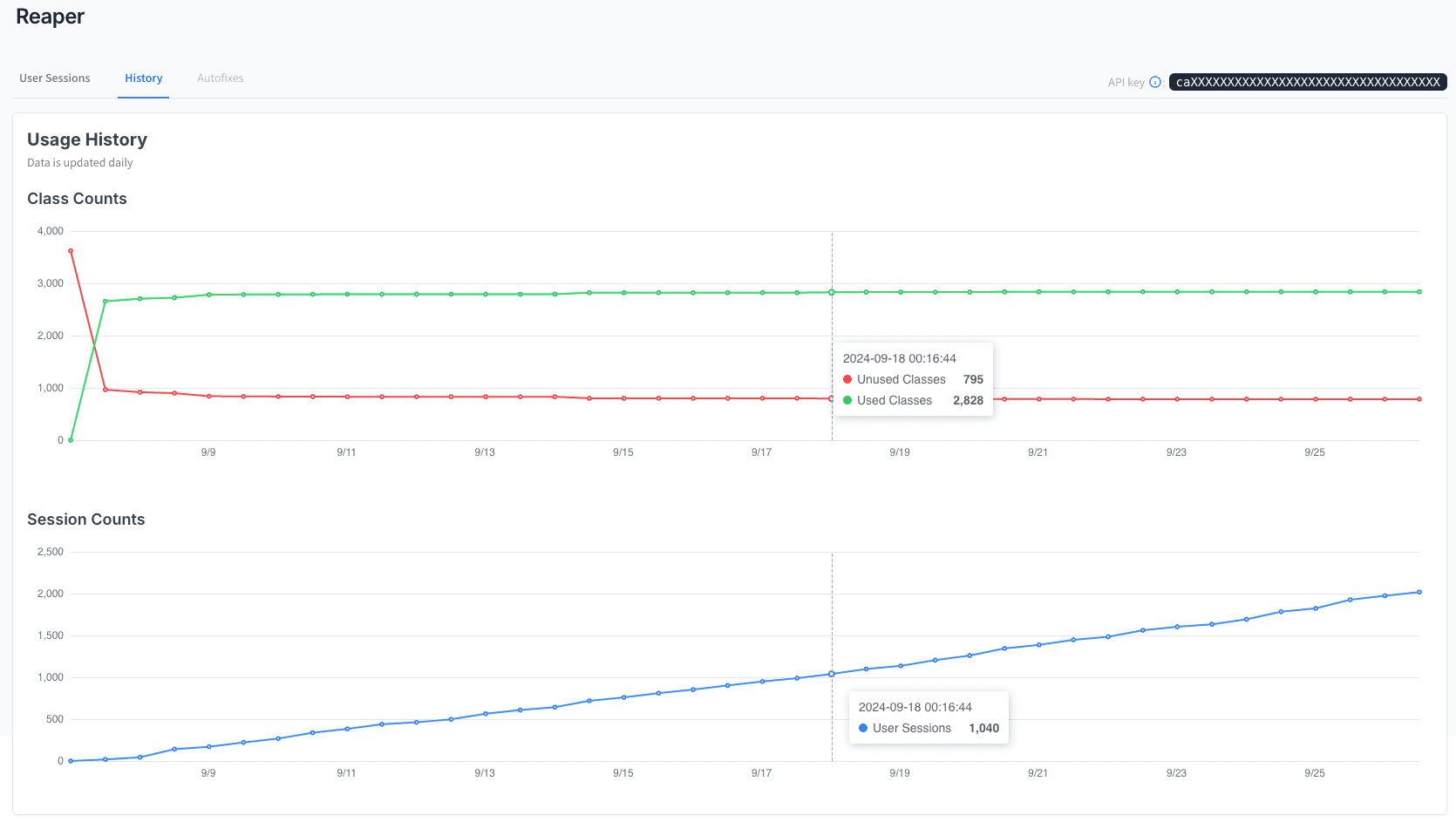
Task: Select the first red Unused Classes data point
Action: [71, 251]
